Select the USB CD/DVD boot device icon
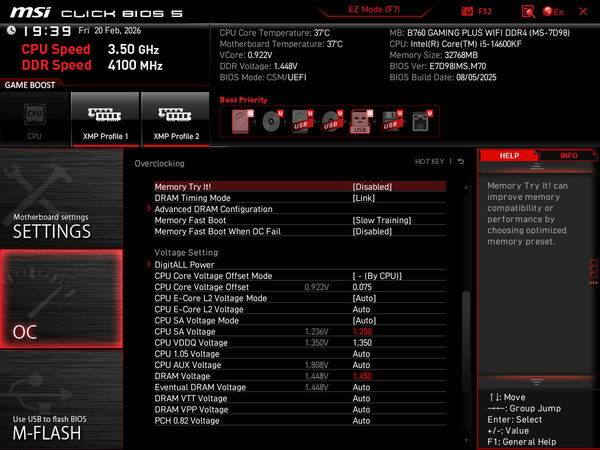The image size is (600, 450). [x=332, y=121]
